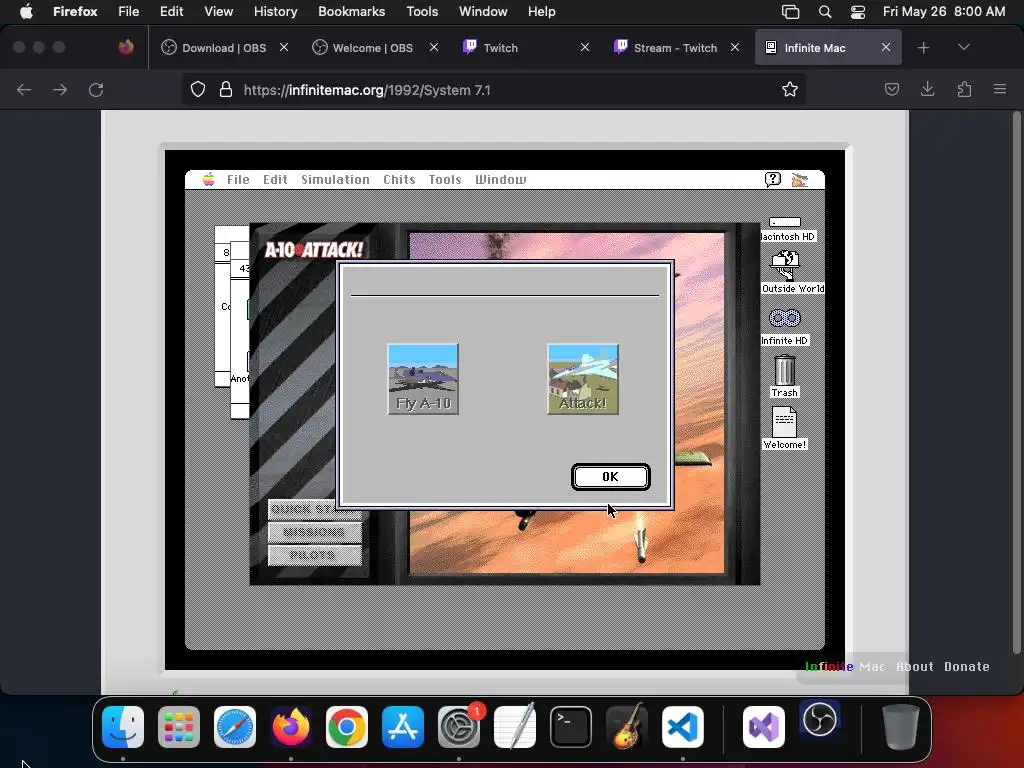Select the Welcome! document icon
This screenshot has width=1024, height=768.
pyautogui.click(x=784, y=428)
